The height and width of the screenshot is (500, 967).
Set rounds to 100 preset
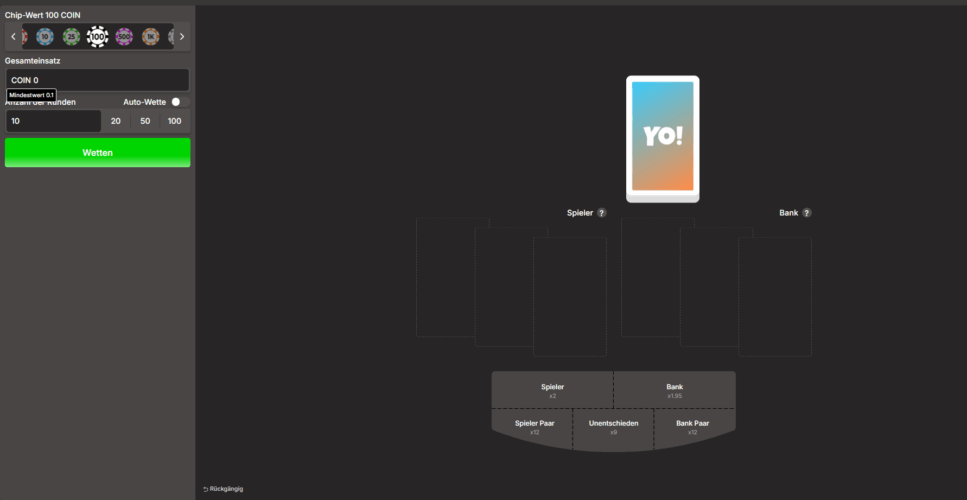click(x=175, y=121)
